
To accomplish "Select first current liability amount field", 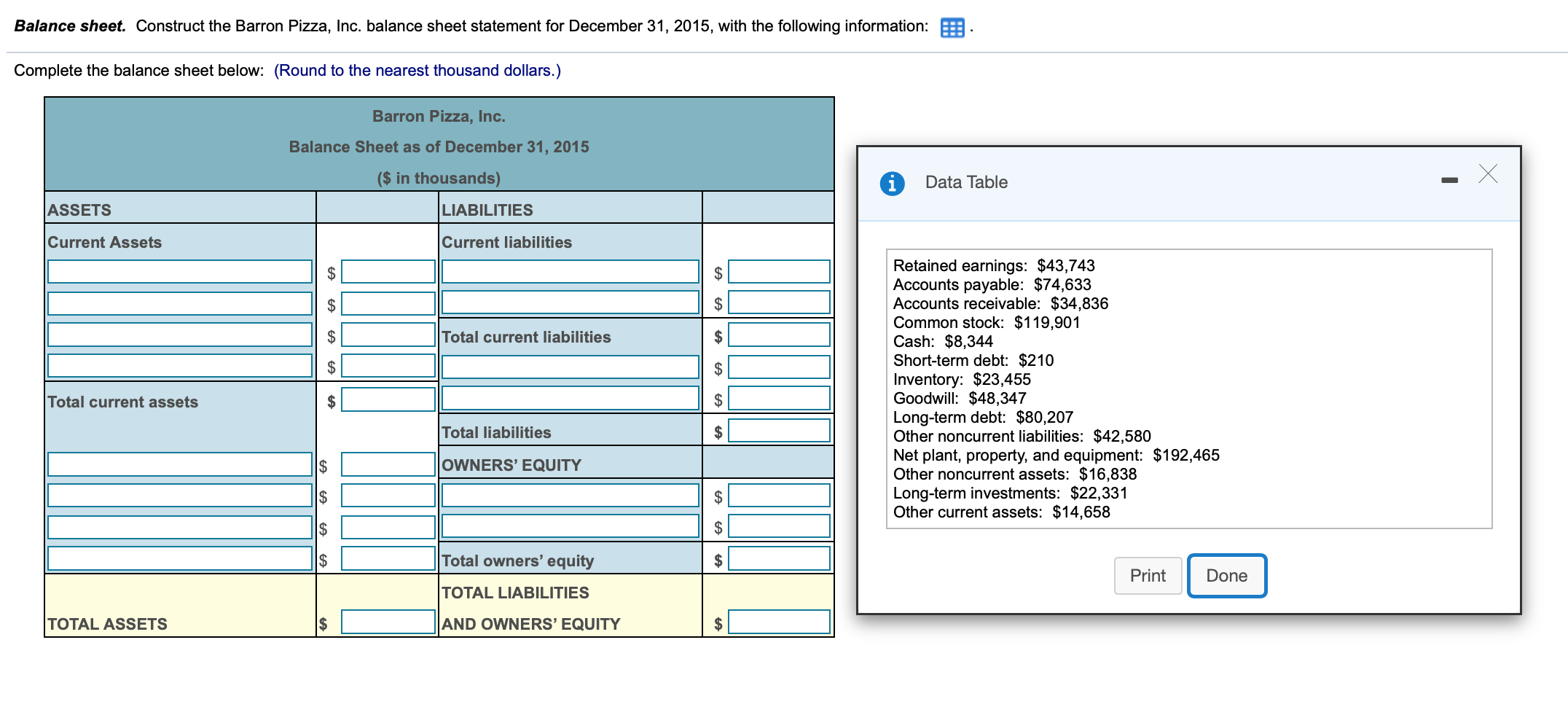I will tap(779, 272).
